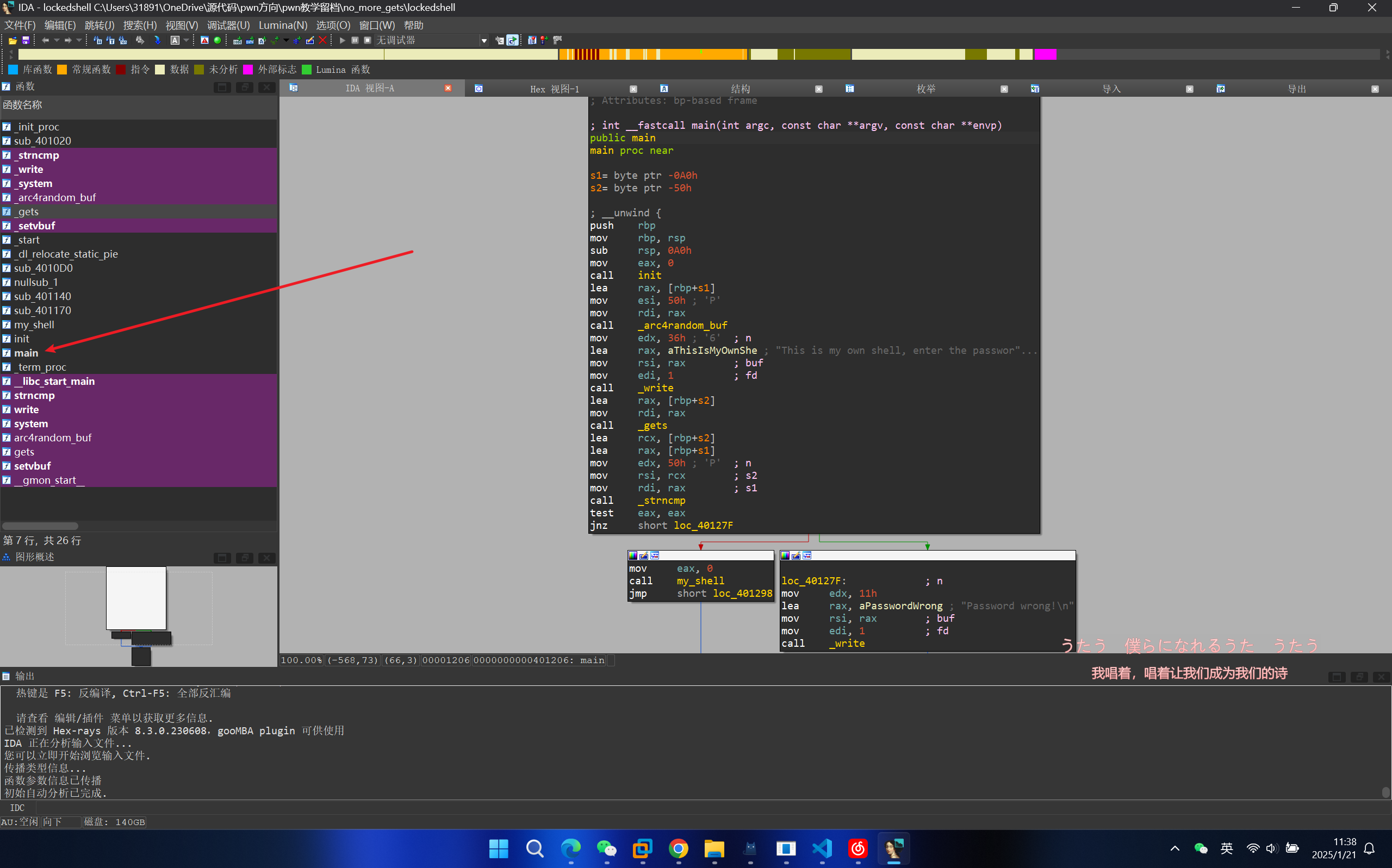Image resolution: width=1392 pixels, height=868 pixels.
Task: Click the my_shell call in graph node
Action: (700, 581)
